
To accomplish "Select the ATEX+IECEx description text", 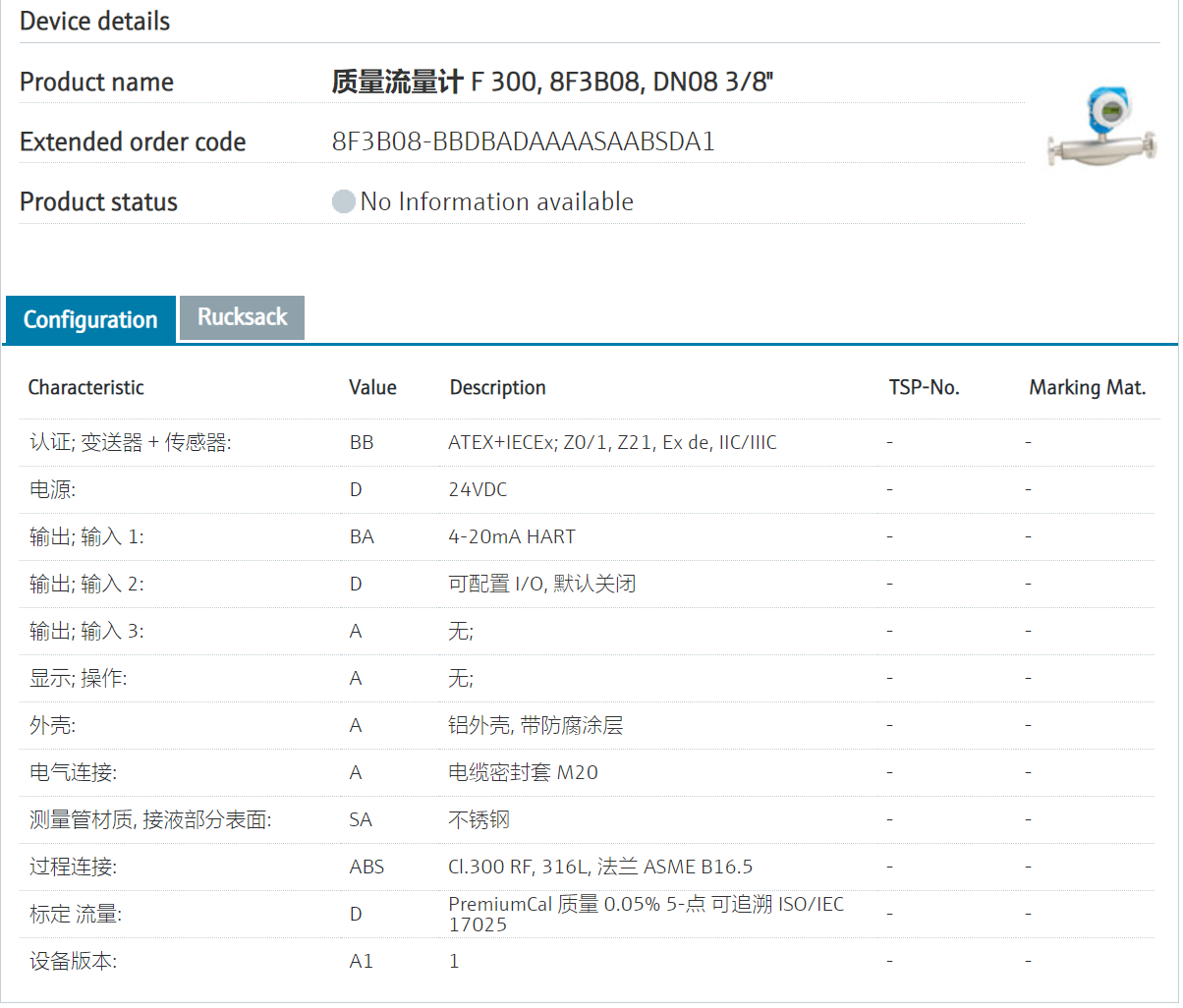I will pos(612,443).
